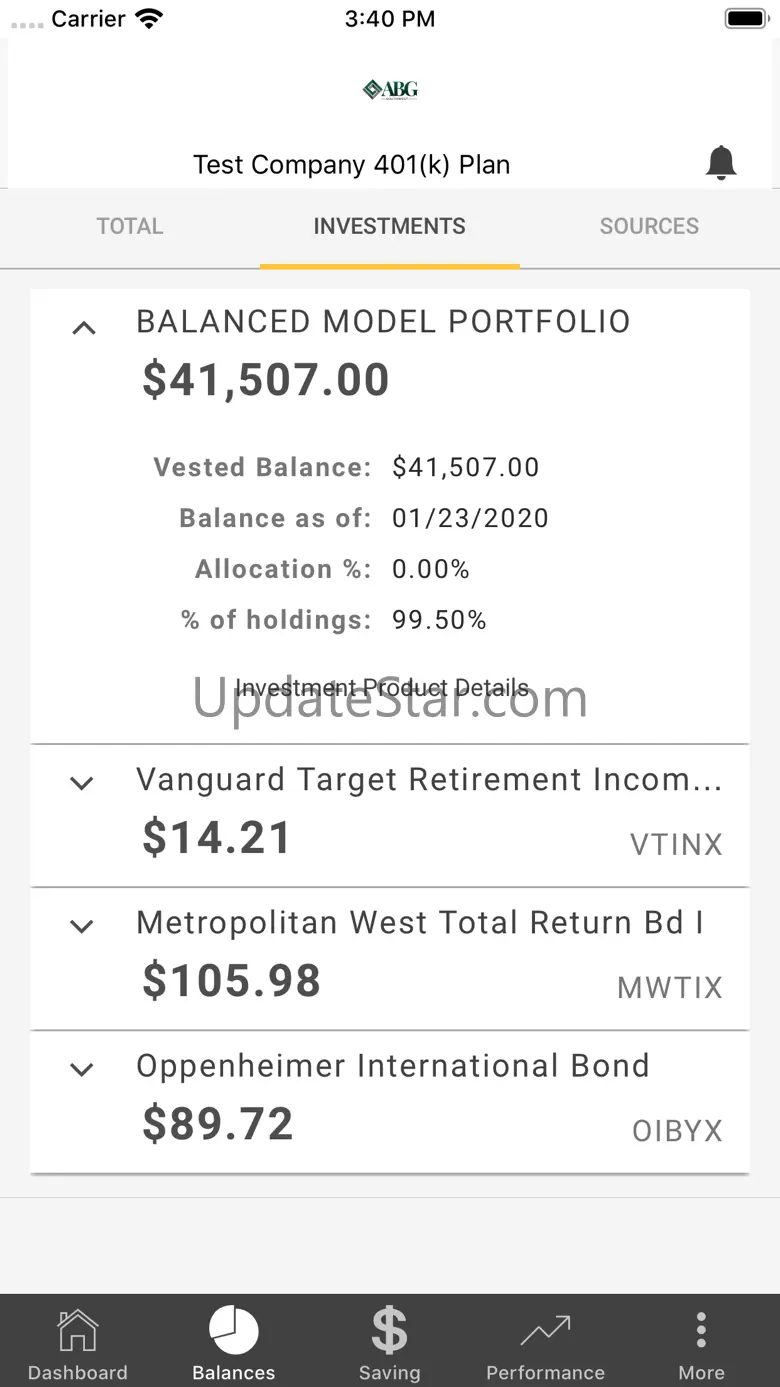Tap the More three-dots icon
The height and width of the screenshot is (1387, 780).
[701, 1331]
